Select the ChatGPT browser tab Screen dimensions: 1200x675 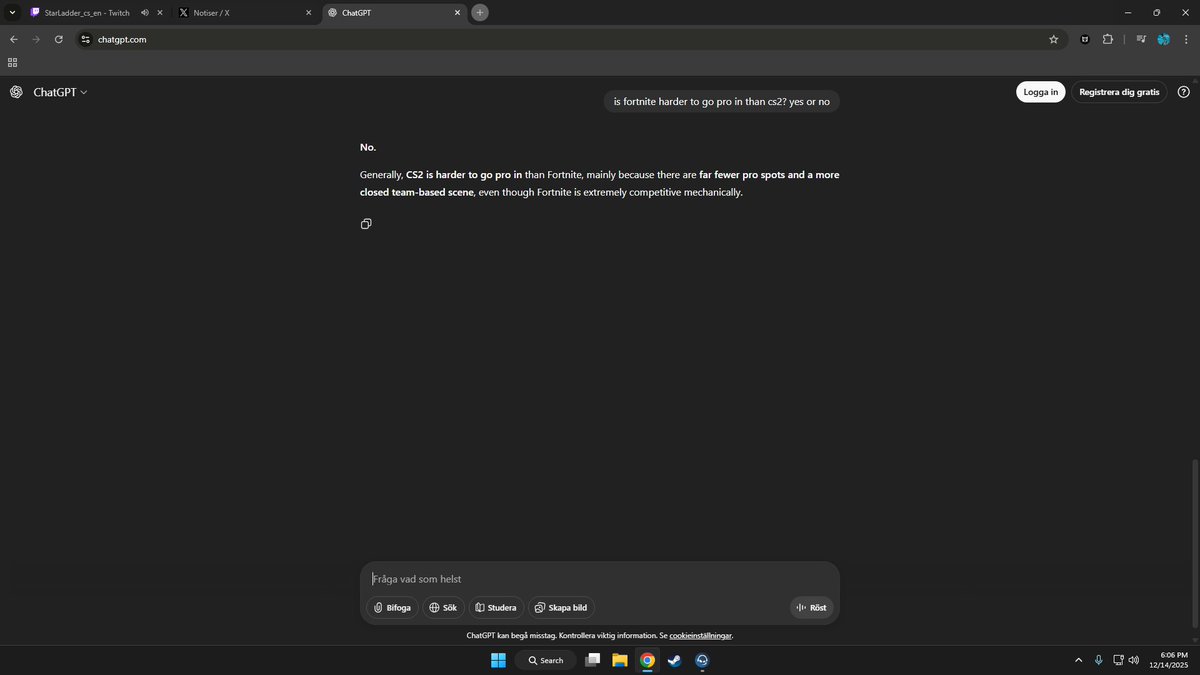click(x=395, y=13)
